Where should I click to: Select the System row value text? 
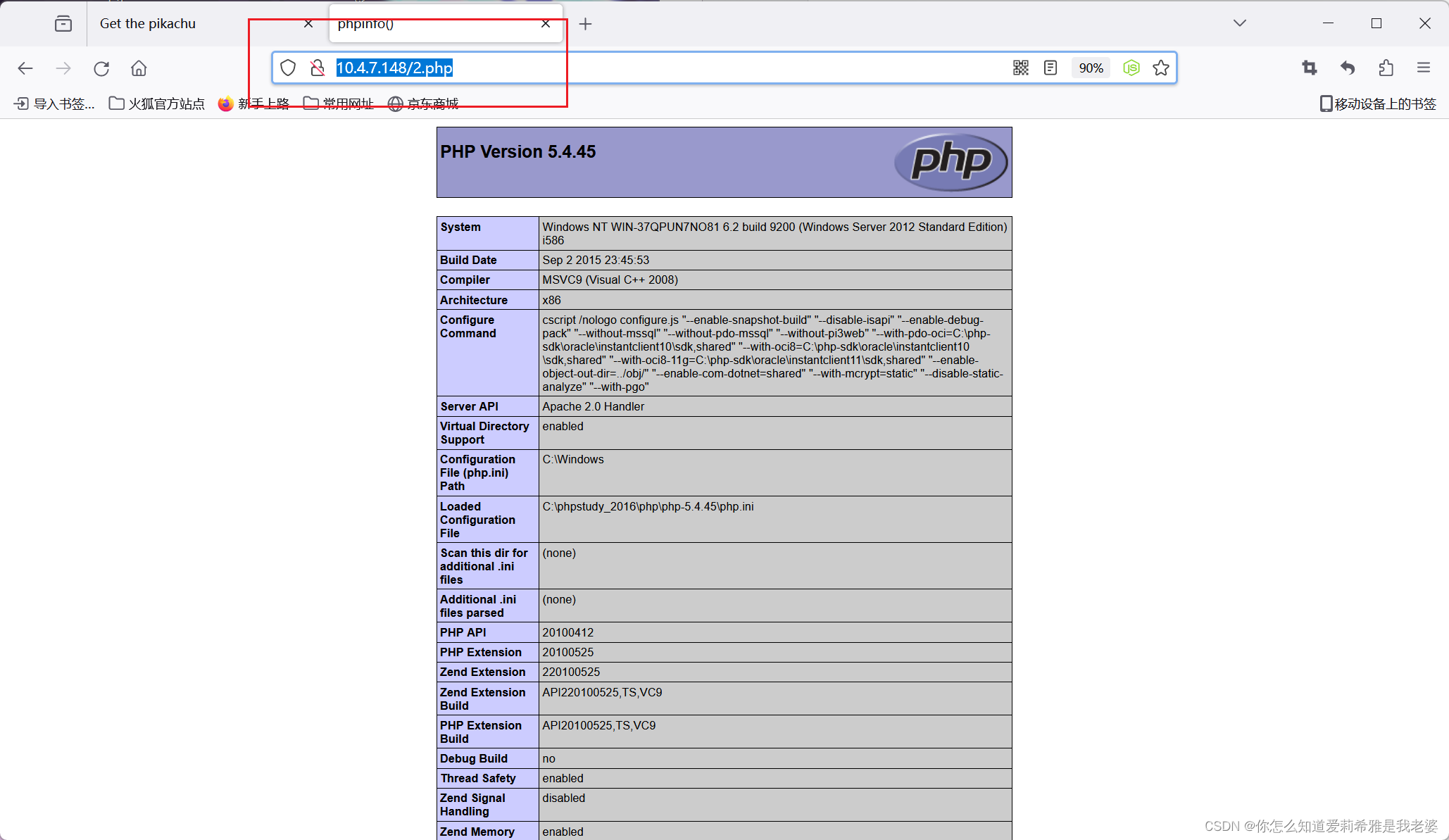coord(774,233)
